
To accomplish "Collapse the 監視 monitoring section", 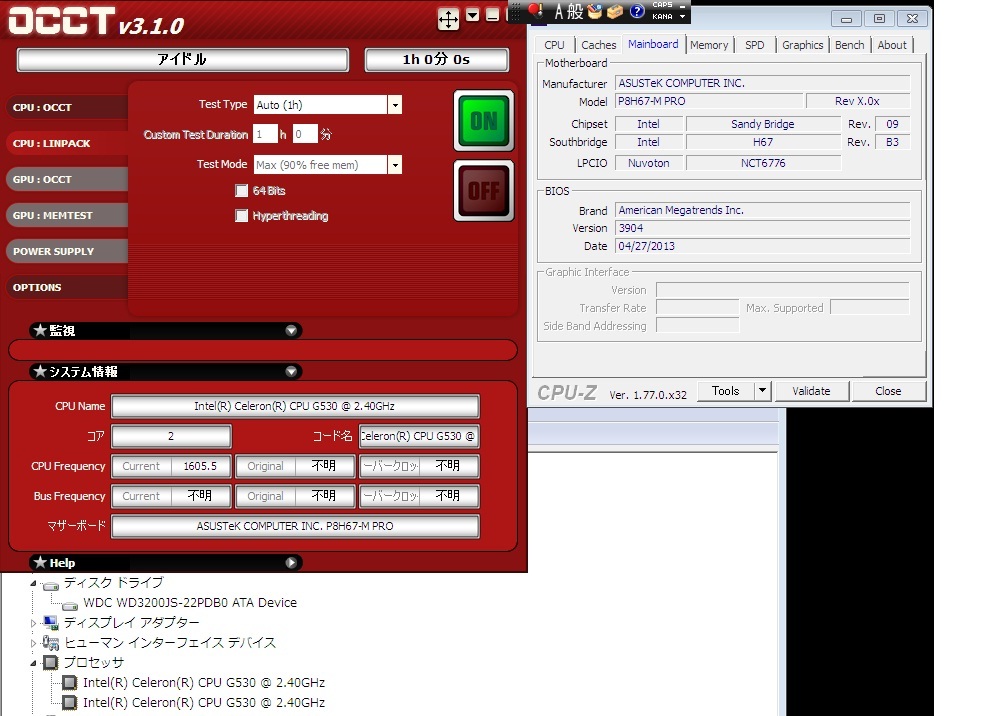I will click(291, 330).
